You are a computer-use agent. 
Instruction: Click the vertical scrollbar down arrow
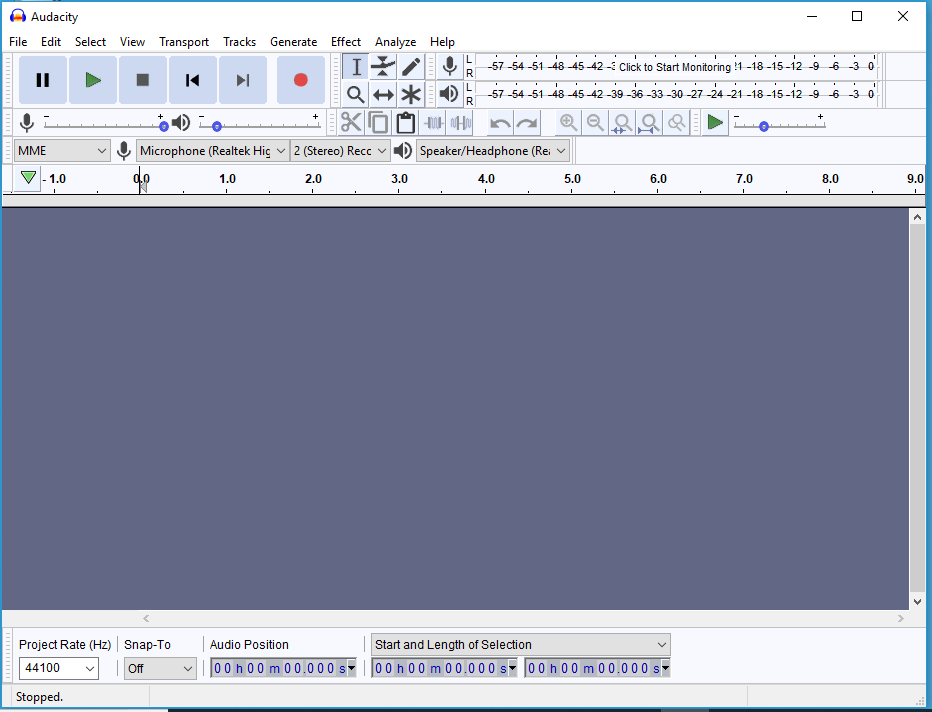917,601
